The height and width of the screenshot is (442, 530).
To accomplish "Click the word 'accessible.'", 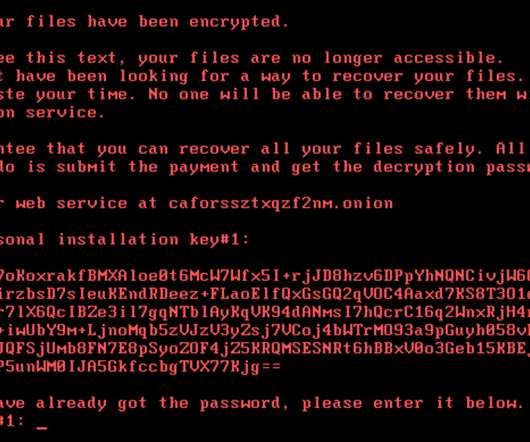I will click(x=449, y=58).
